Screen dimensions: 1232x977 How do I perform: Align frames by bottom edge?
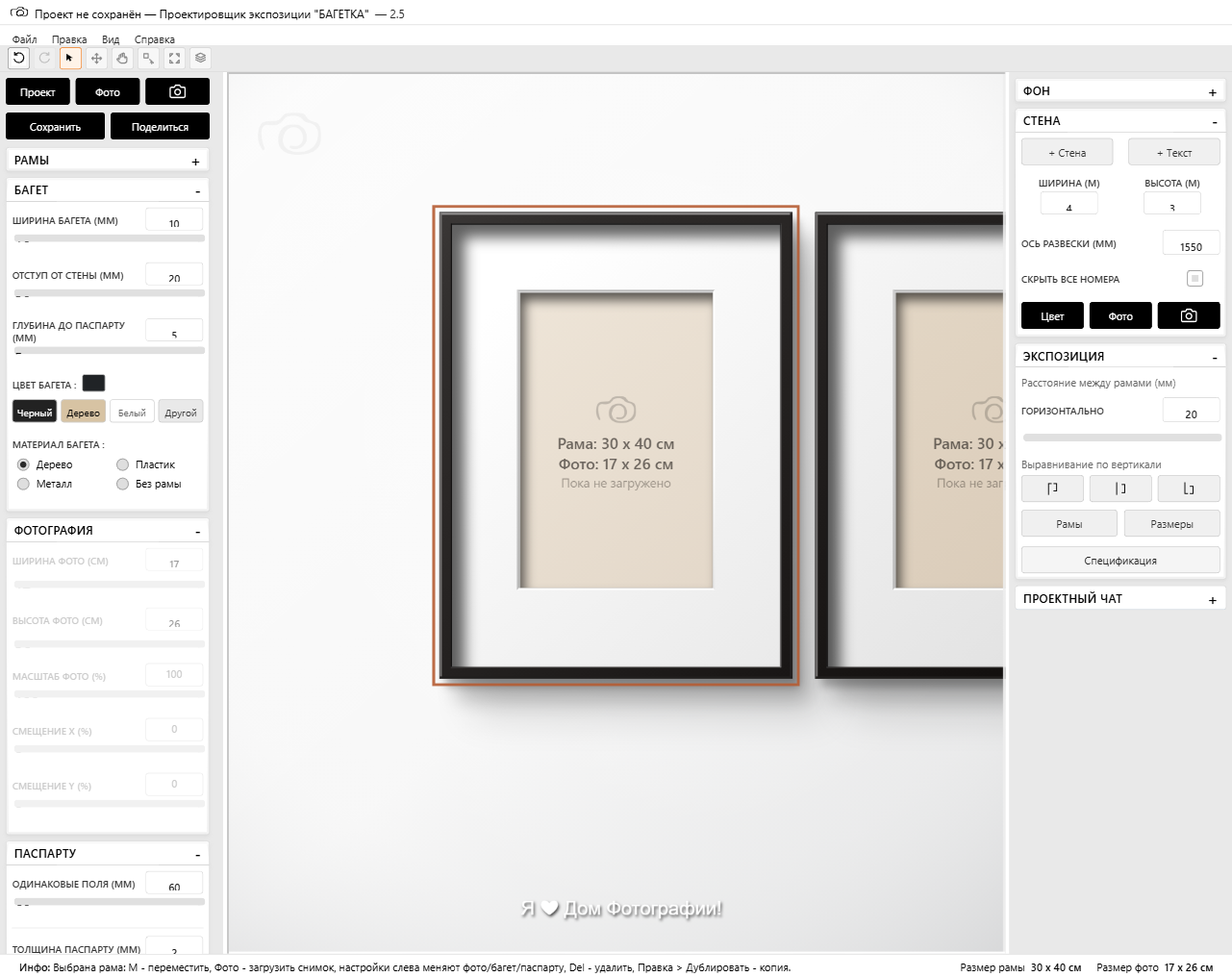point(1189,488)
